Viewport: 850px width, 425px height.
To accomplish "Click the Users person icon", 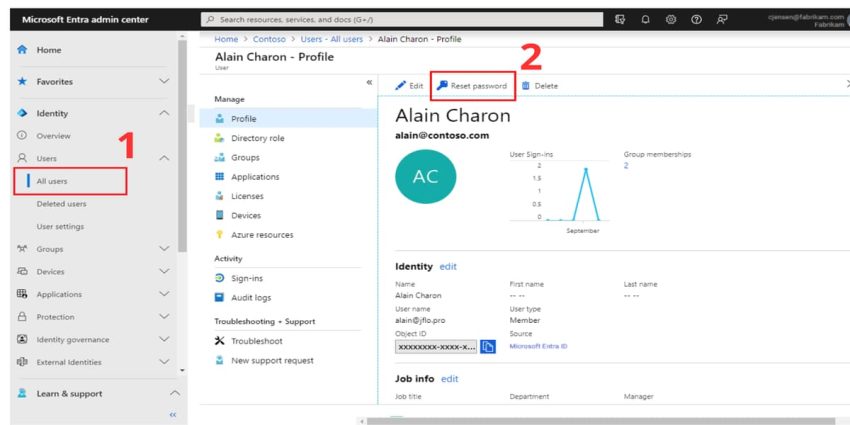I will coord(22,158).
